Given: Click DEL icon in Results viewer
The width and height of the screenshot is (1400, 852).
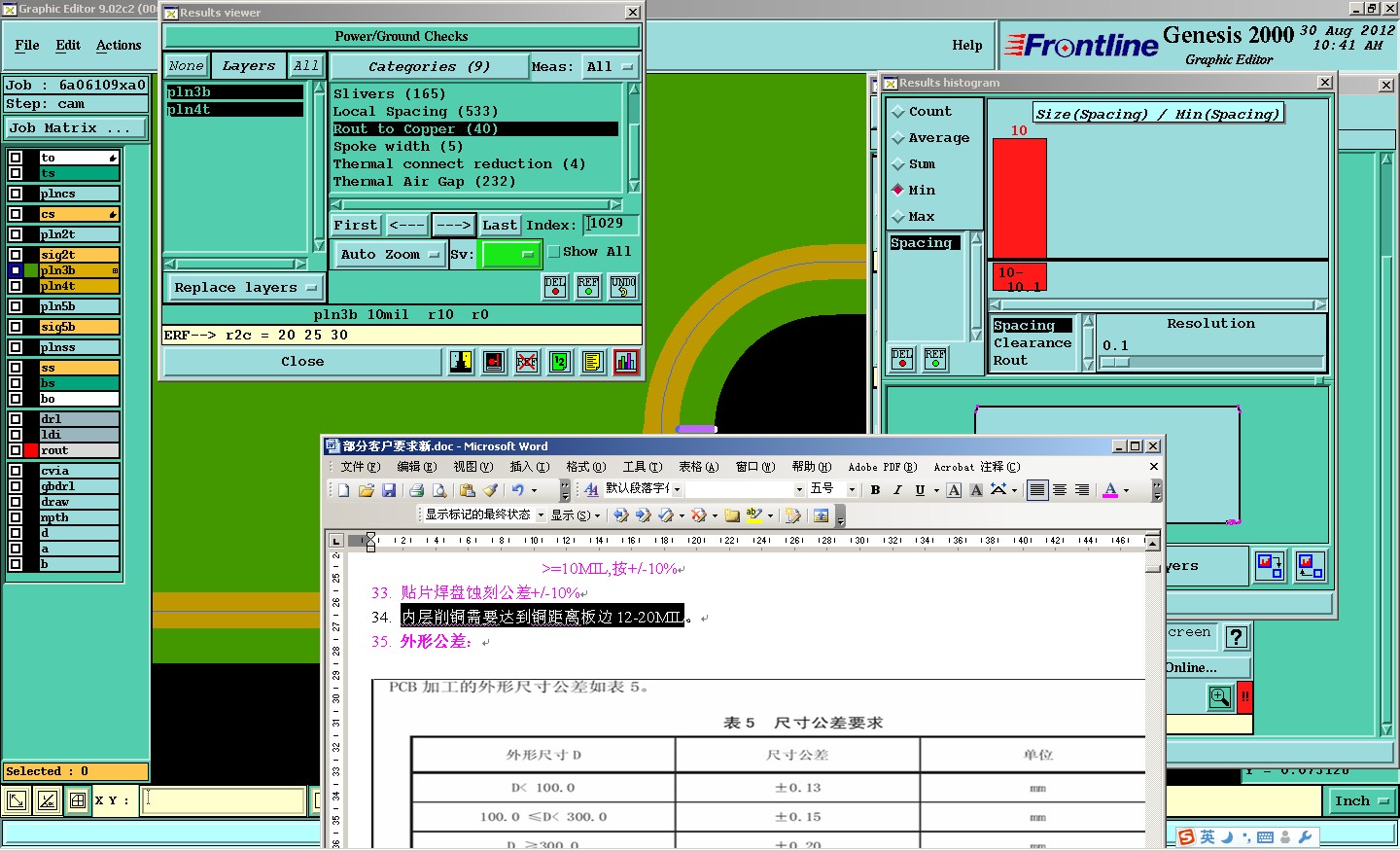Looking at the screenshot, I should (x=555, y=287).
